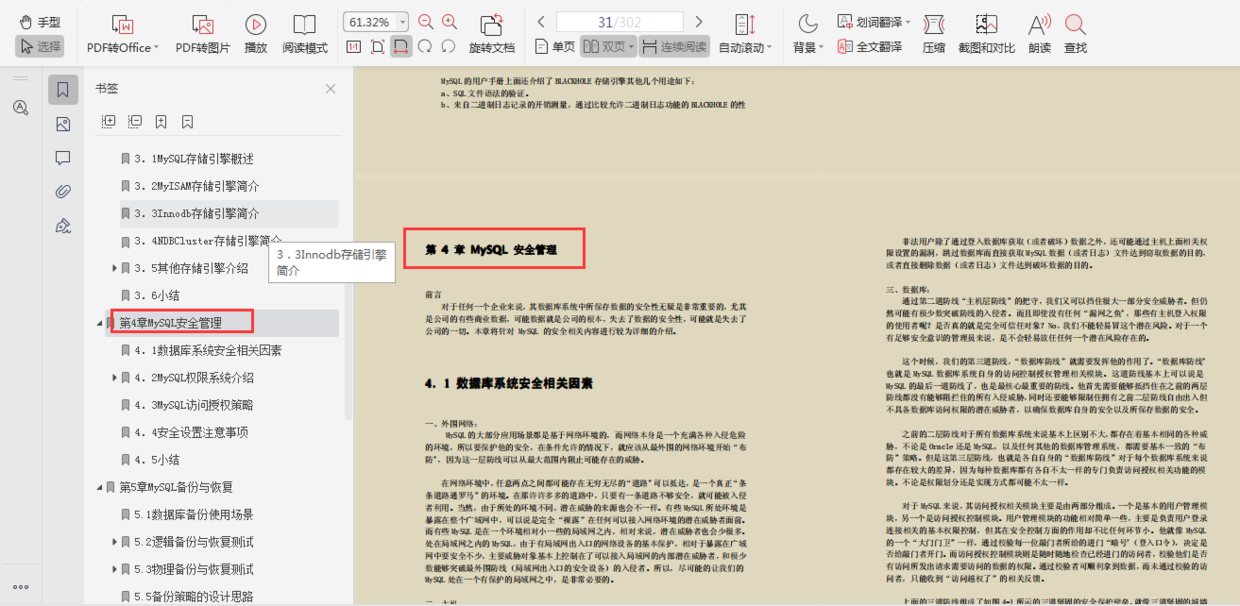Click the find magnifier on far-left strip

coord(20,107)
